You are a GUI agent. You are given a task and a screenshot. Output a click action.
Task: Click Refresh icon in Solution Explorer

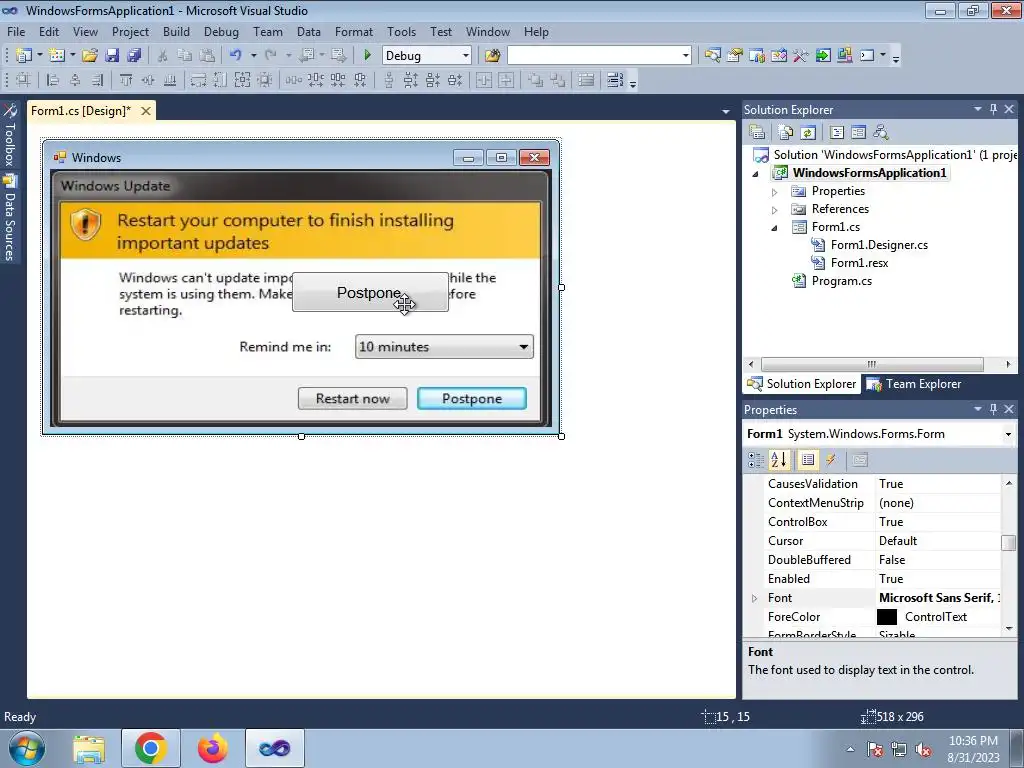[x=808, y=133]
